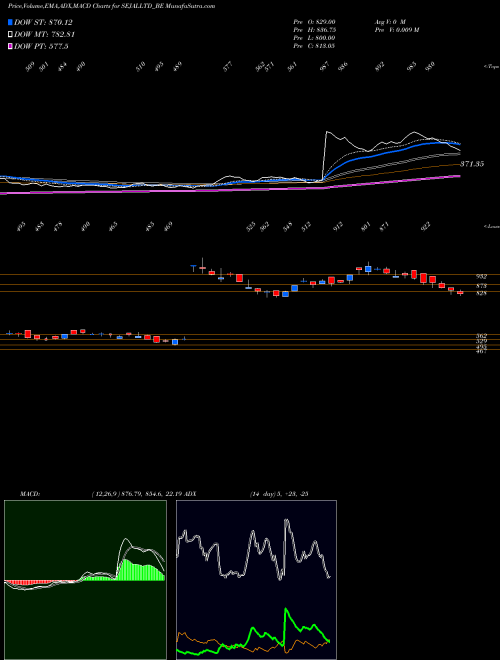Click the white price line spike on EMA chart
Viewport: 500px width, 660px height.
[x=327, y=133]
